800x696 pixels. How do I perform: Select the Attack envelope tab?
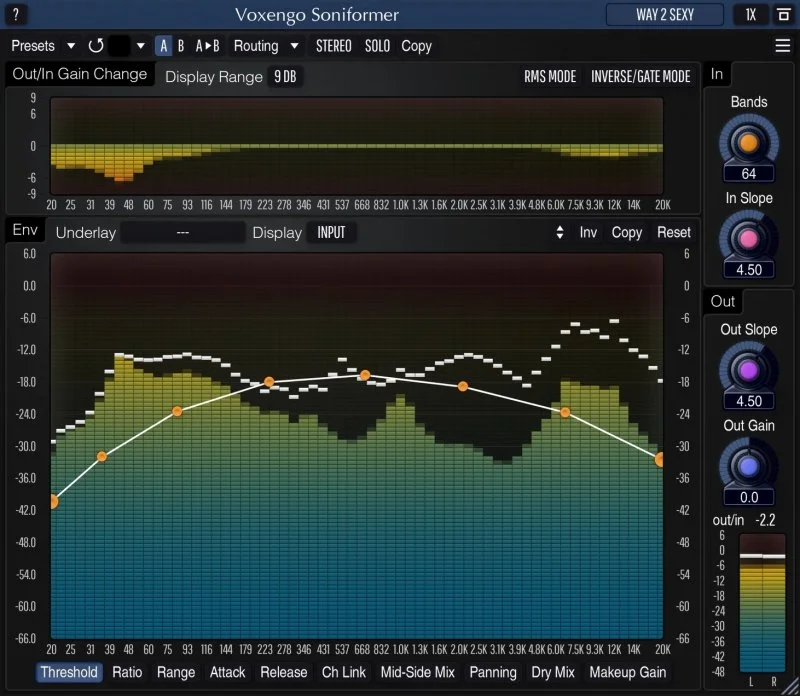tap(228, 672)
